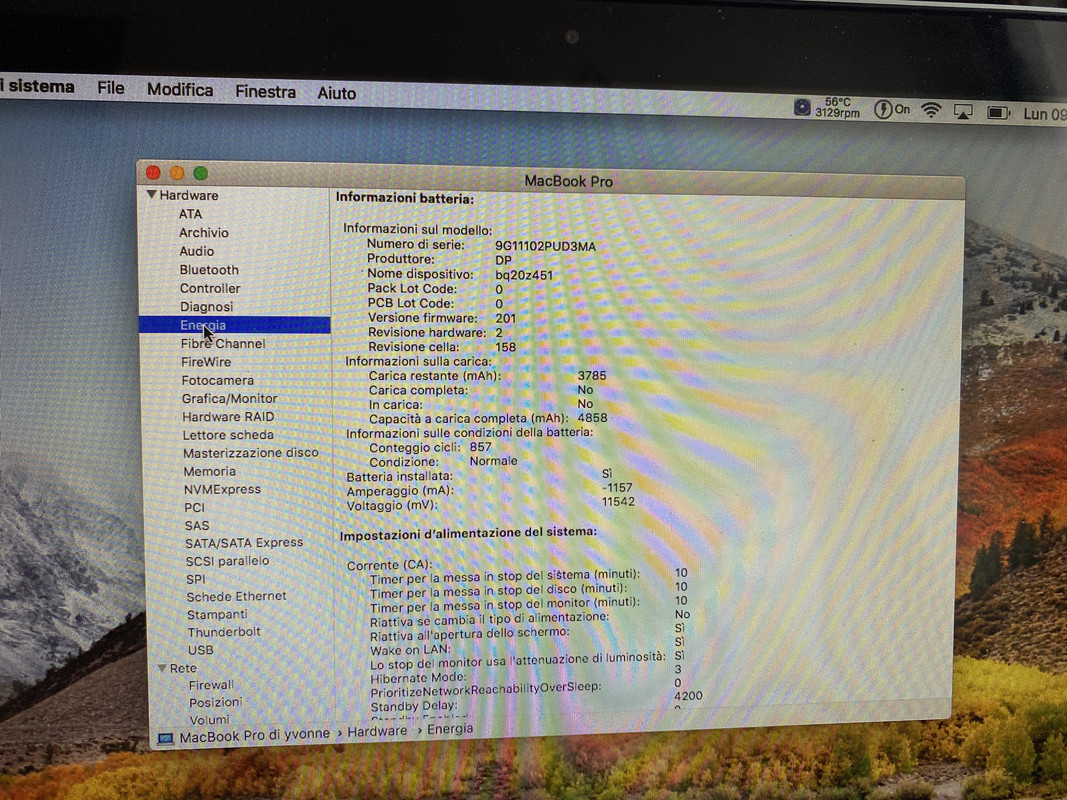Viewport: 1067px width, 800px height.
Task: Select Fibre Channel in the sidebar
Action: [223, 344]
